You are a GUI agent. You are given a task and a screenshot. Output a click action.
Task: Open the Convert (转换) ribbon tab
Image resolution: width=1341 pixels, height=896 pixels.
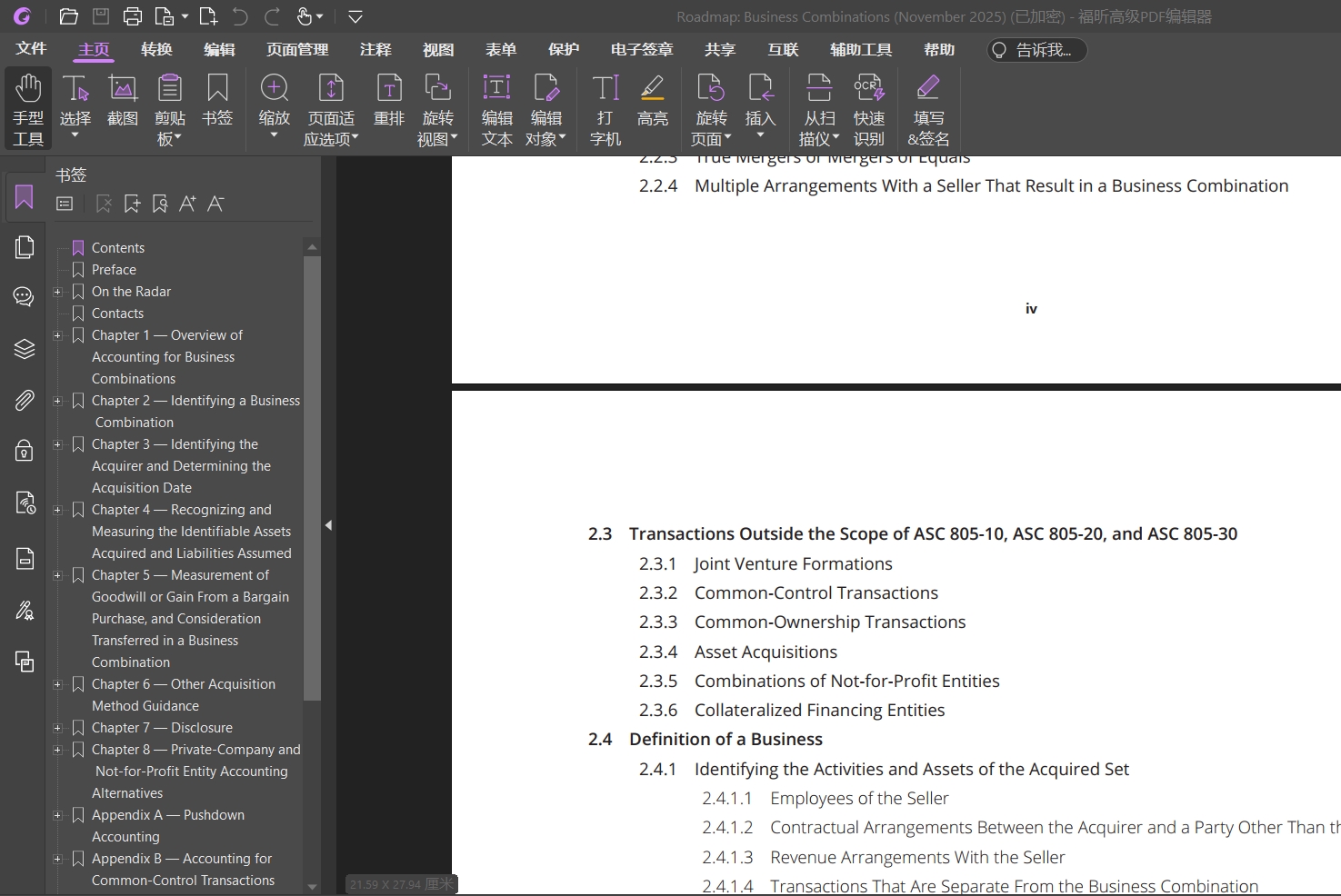[x=156, y=49]
